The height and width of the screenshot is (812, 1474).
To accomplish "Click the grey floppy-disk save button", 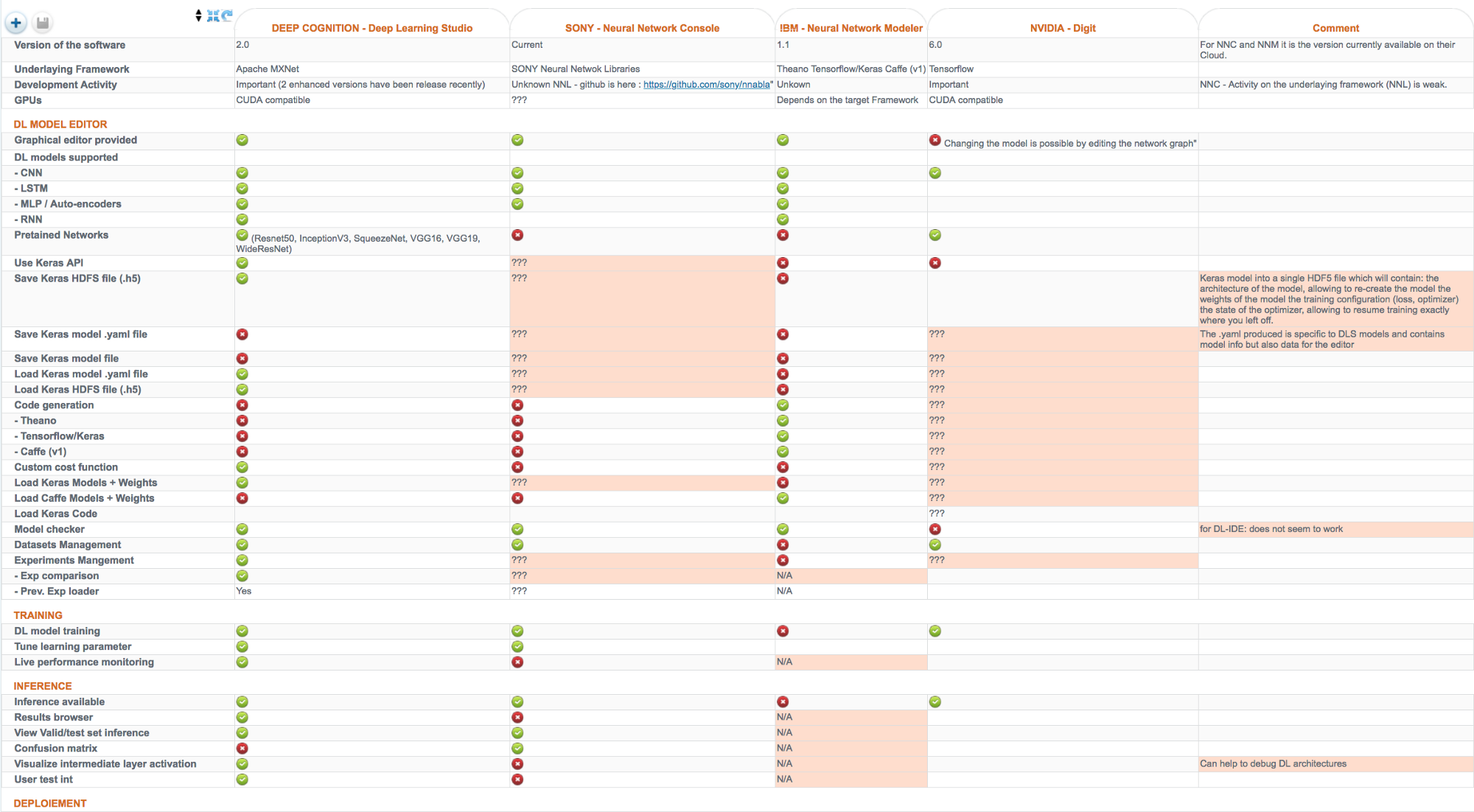I will [43, 23].
